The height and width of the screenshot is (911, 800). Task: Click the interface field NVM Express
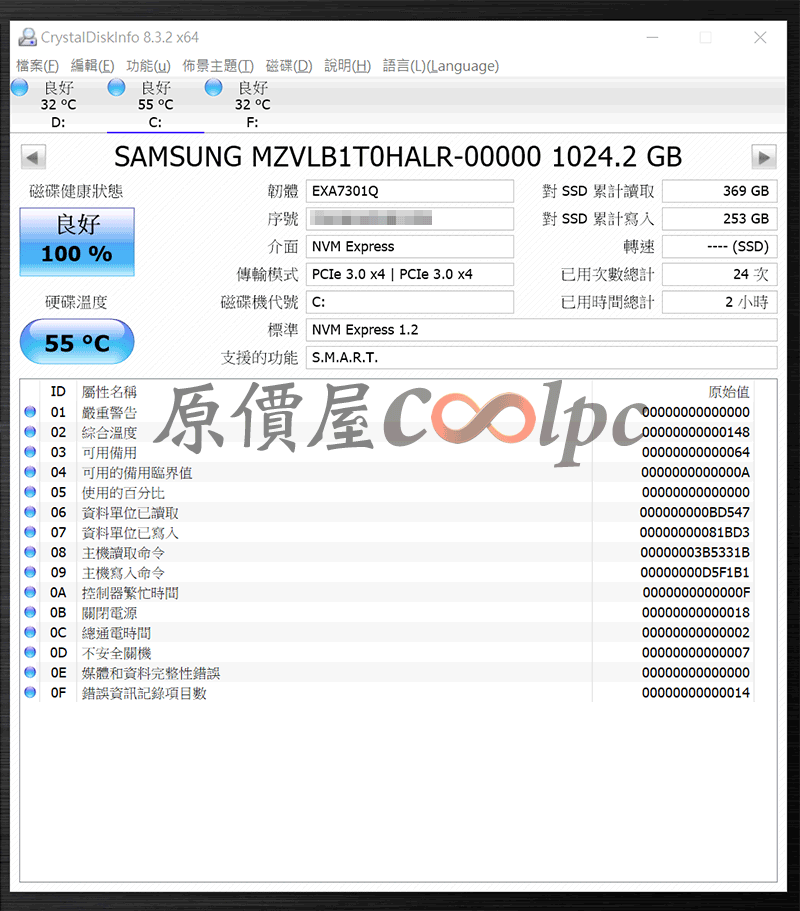[410, 246]
